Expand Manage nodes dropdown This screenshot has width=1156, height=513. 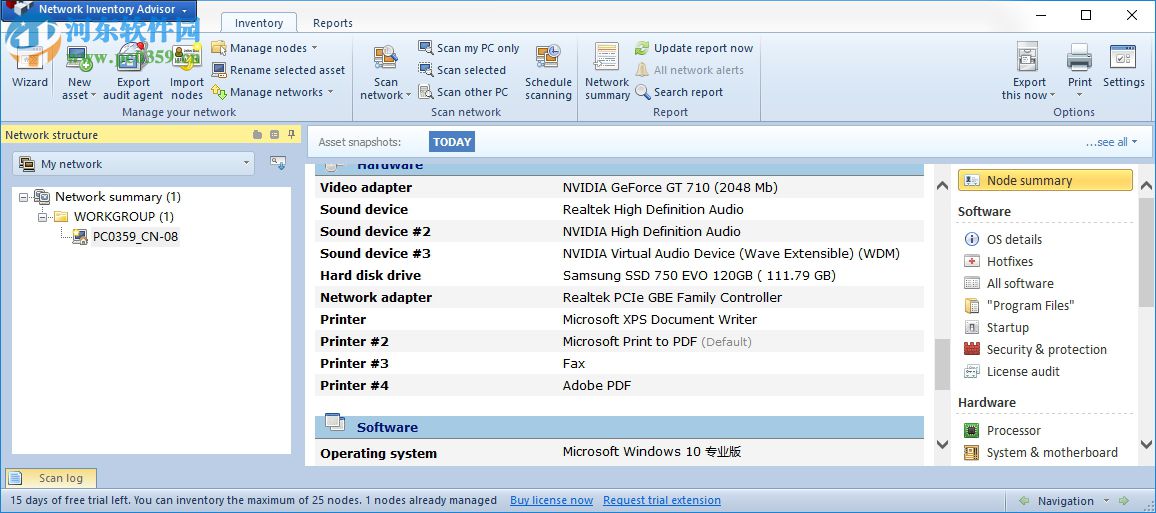point(314,48)
